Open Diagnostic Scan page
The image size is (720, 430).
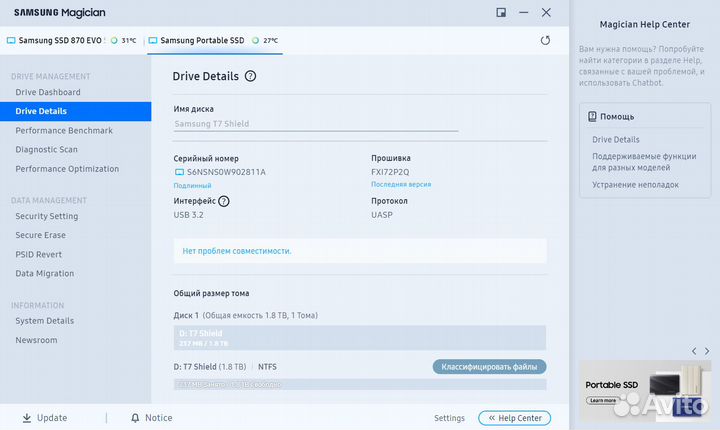click(46, 149)
